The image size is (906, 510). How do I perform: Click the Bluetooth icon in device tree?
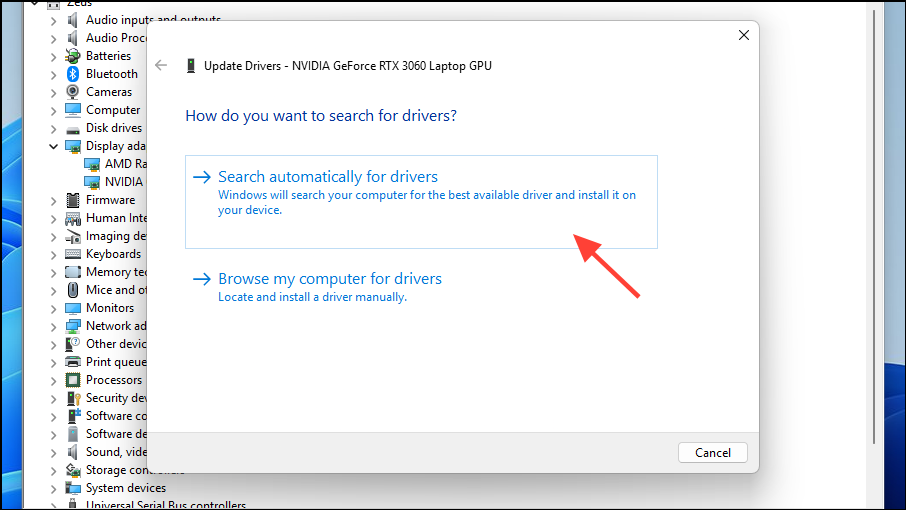(x=73, y=74)
